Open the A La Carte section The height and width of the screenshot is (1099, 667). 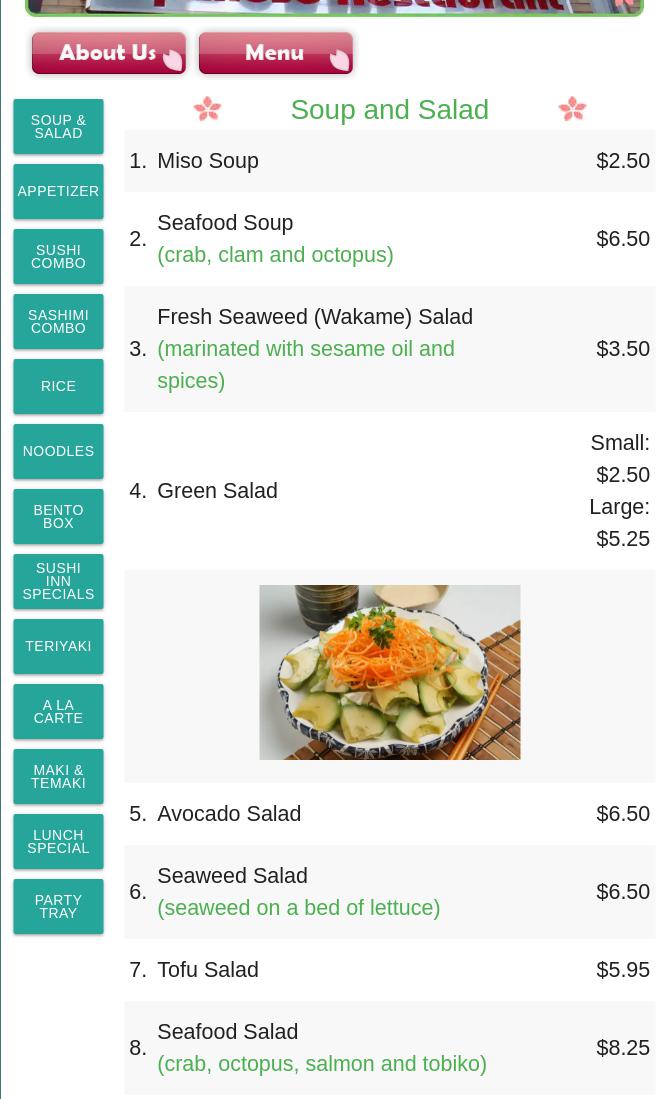58,711
